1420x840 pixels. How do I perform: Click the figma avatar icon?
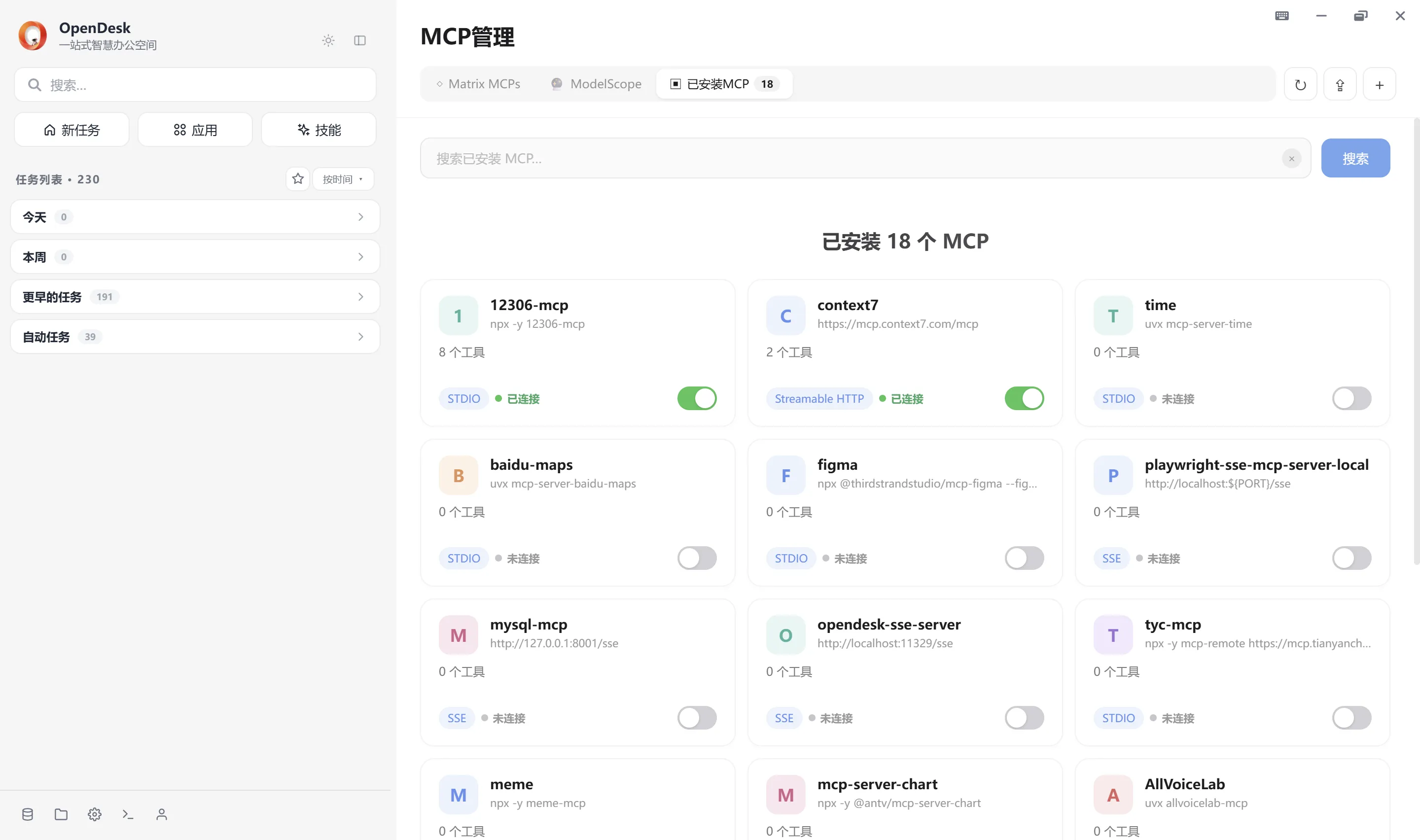tap(785, 475)
